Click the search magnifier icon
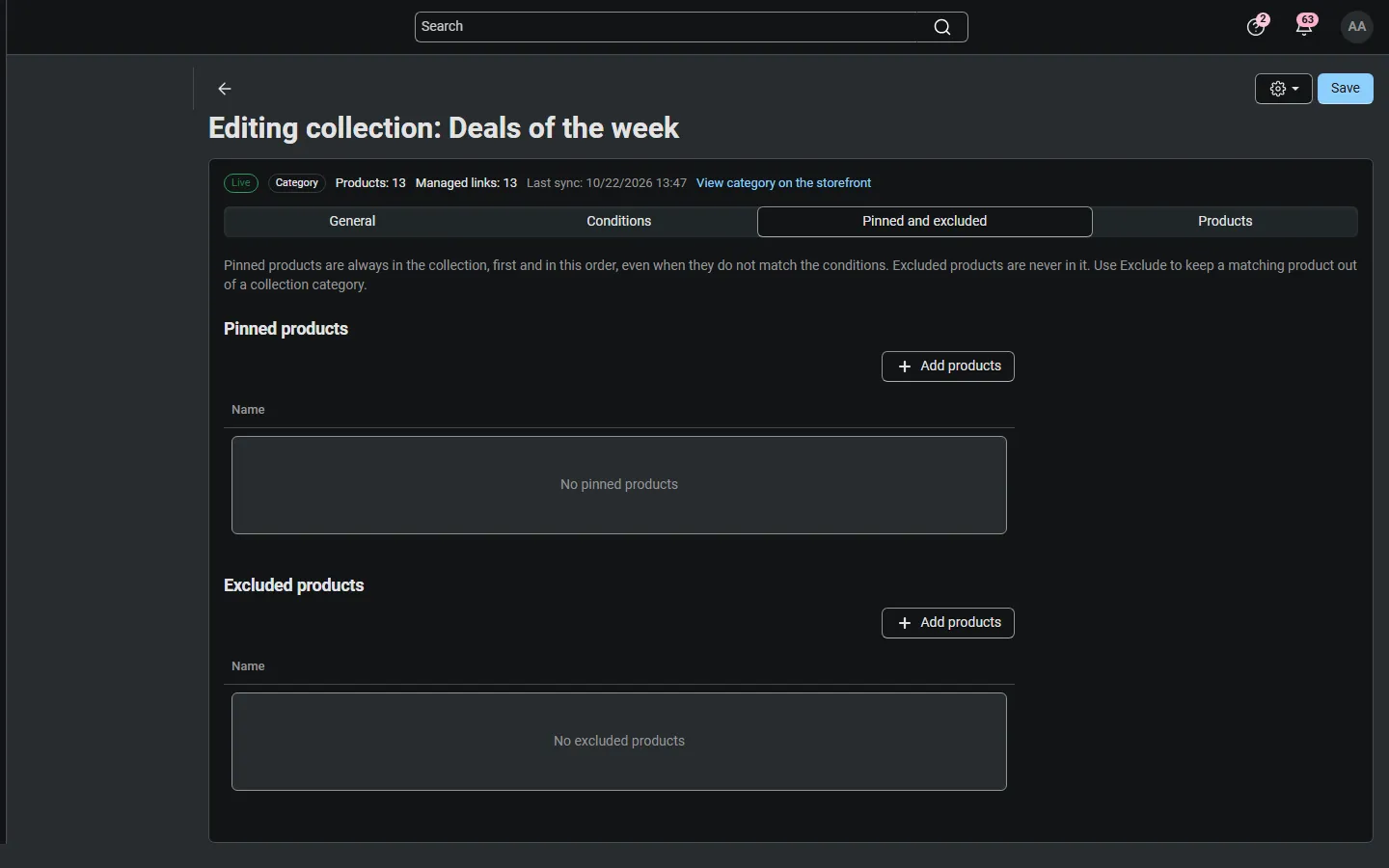 pos(942,27)
